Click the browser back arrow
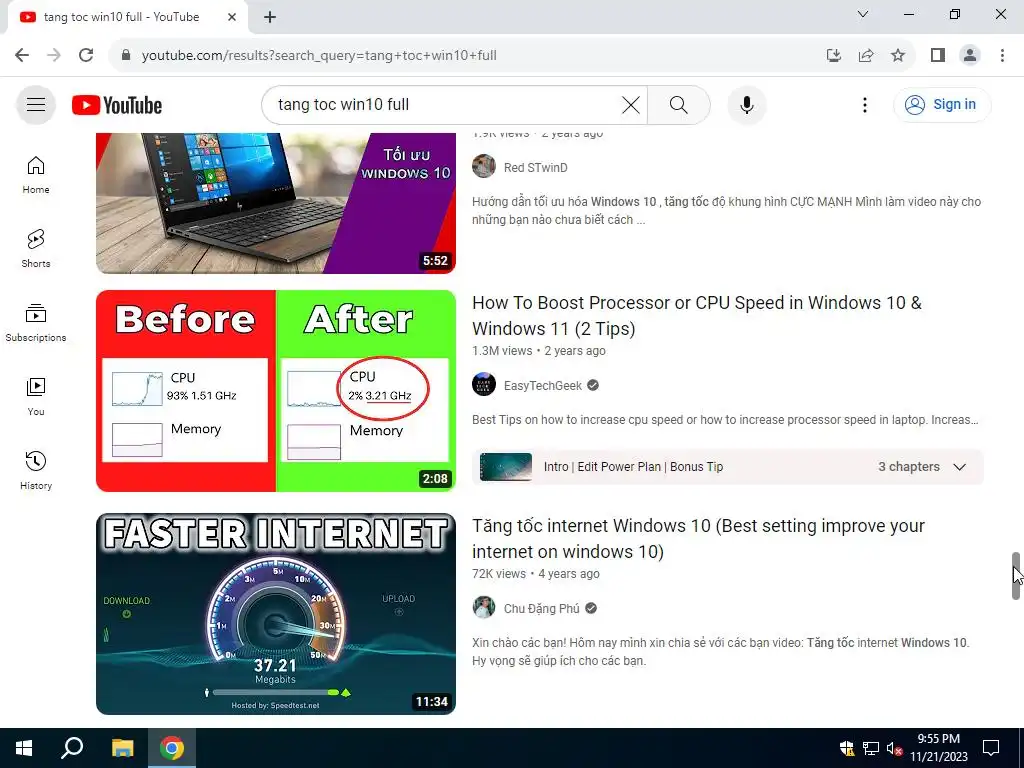The width and height of the screenshot is (1024, 768). pyautogui.click(x=22, y=56)
